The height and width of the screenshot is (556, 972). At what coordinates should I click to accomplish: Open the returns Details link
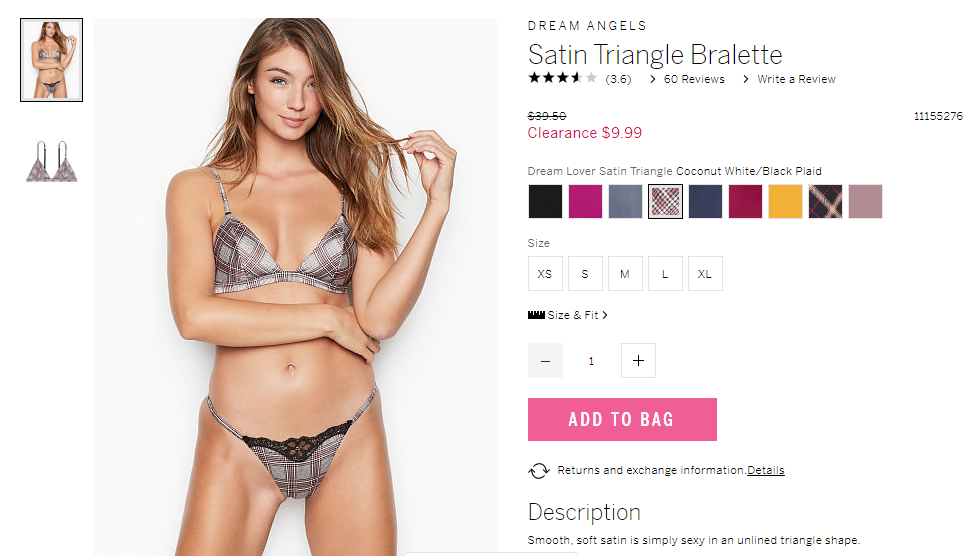[x=766, y=470]
